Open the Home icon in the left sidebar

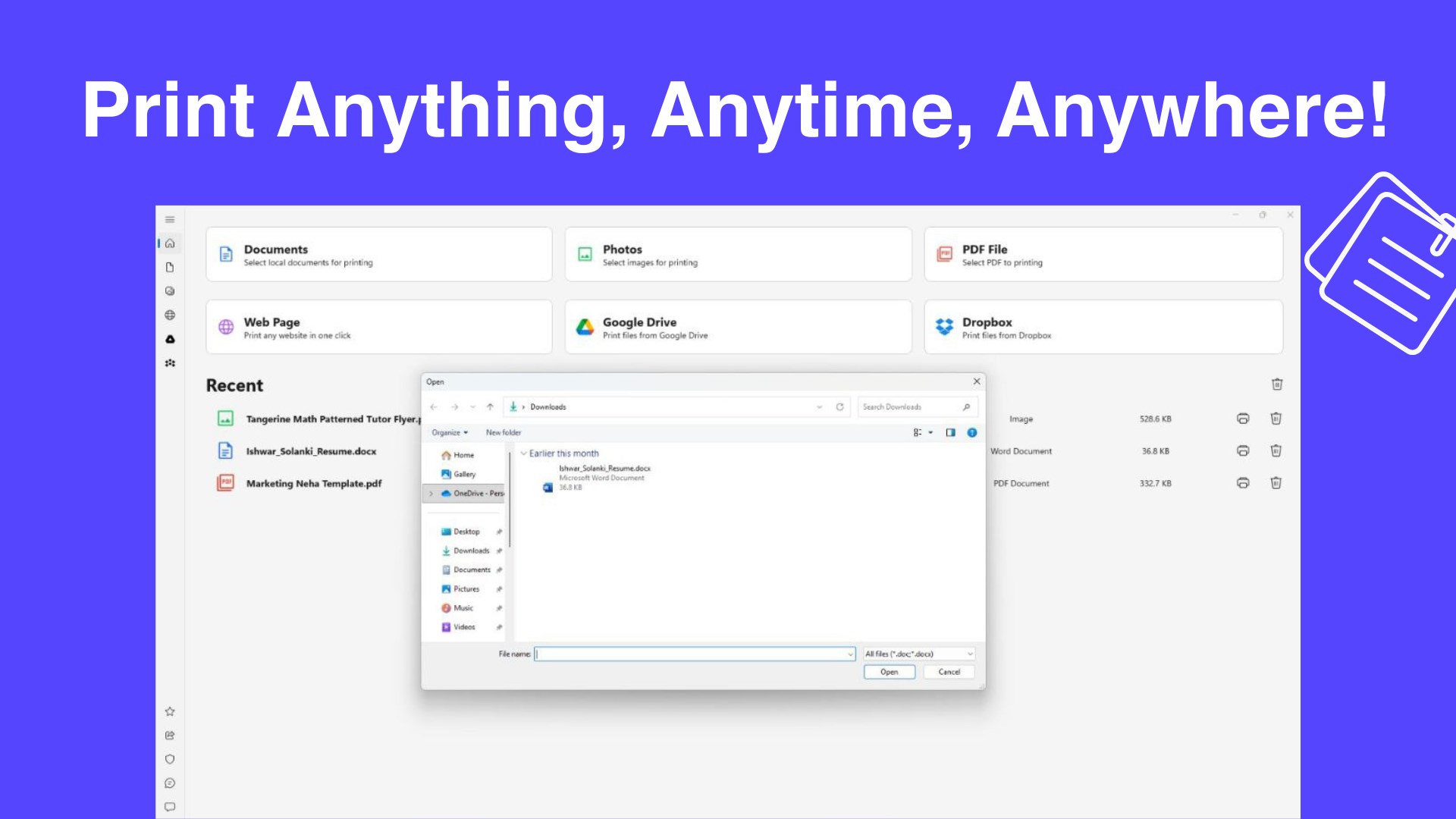(x=170, y=243)
